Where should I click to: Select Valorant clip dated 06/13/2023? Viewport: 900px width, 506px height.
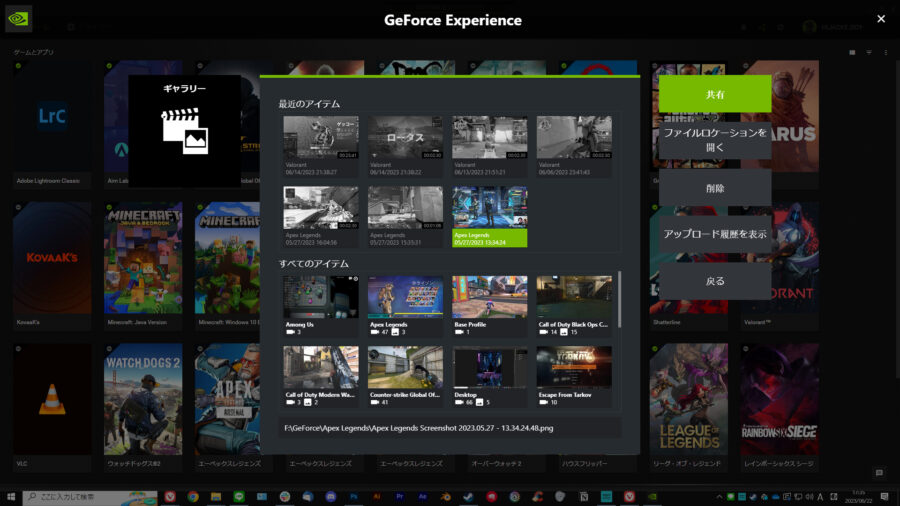[489, 146]
